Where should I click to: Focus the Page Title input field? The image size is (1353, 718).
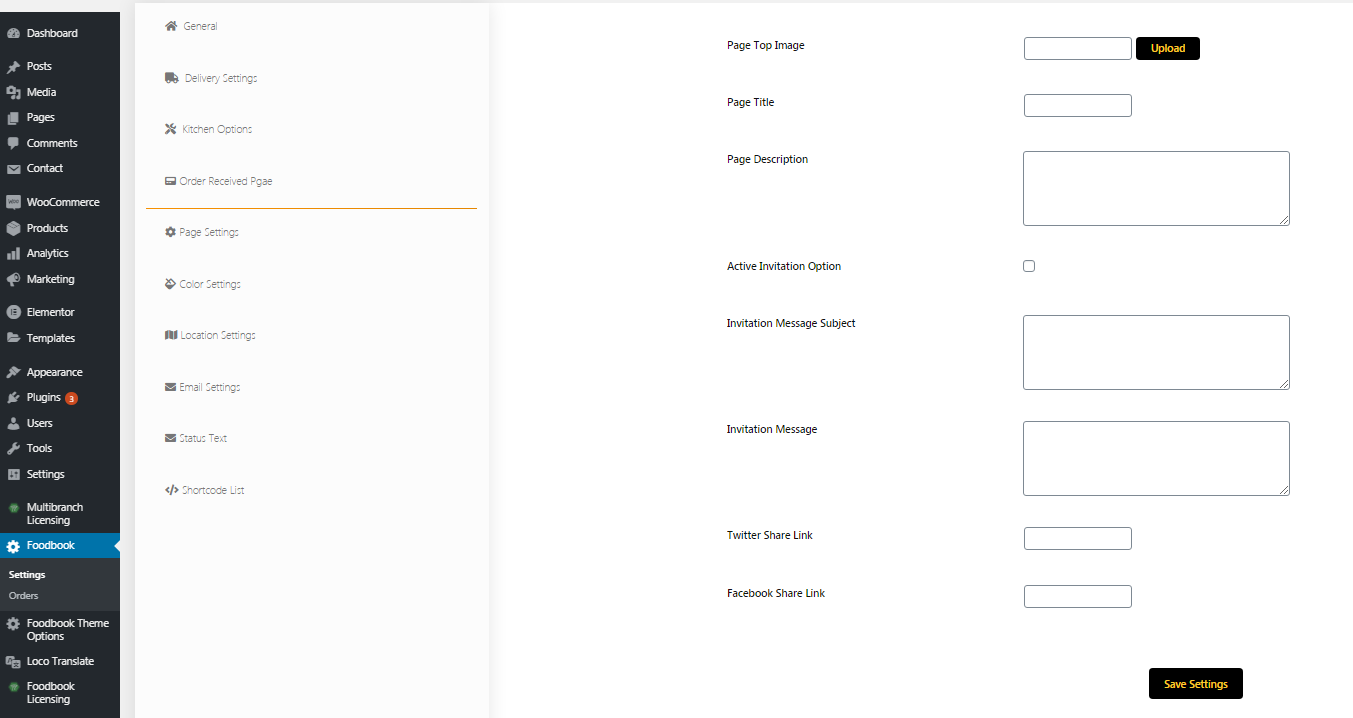point(1077,105)
